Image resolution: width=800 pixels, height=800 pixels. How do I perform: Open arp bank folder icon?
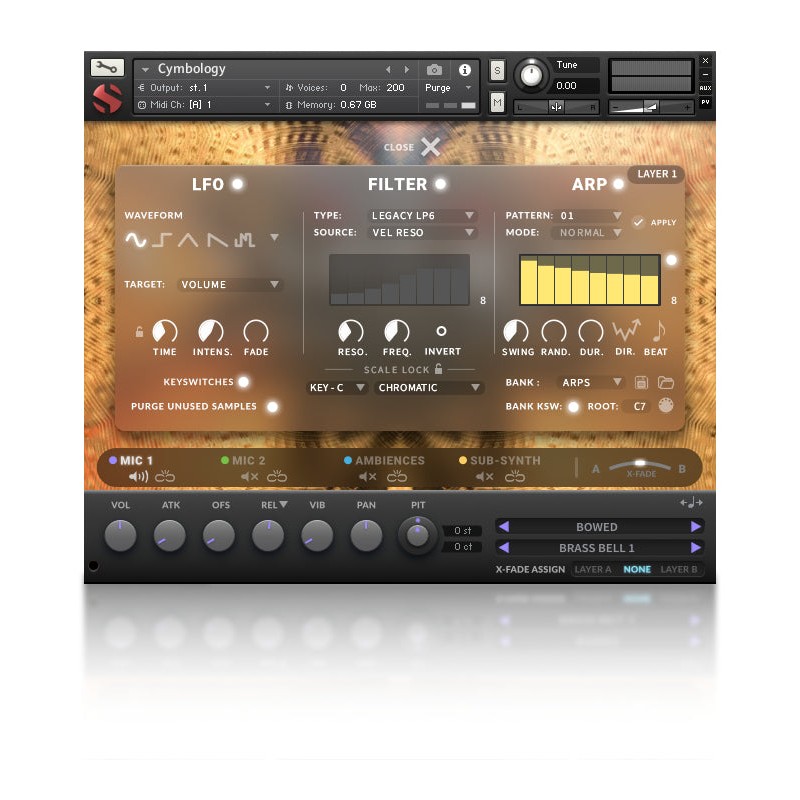[x=665, y=382]
